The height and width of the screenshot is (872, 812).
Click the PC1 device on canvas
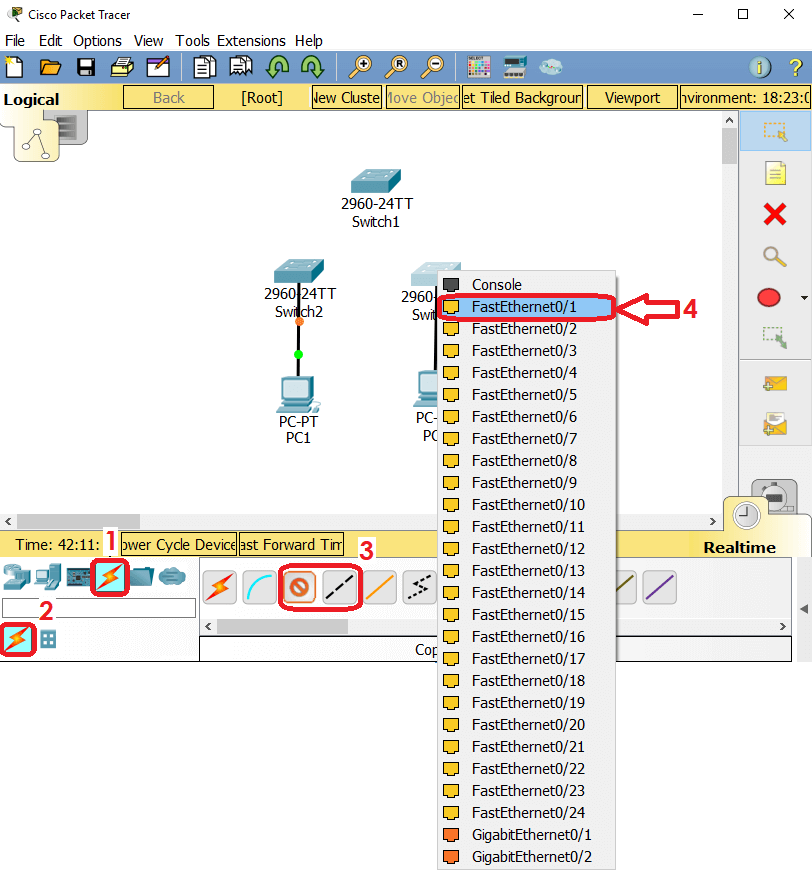click(298, 395)
